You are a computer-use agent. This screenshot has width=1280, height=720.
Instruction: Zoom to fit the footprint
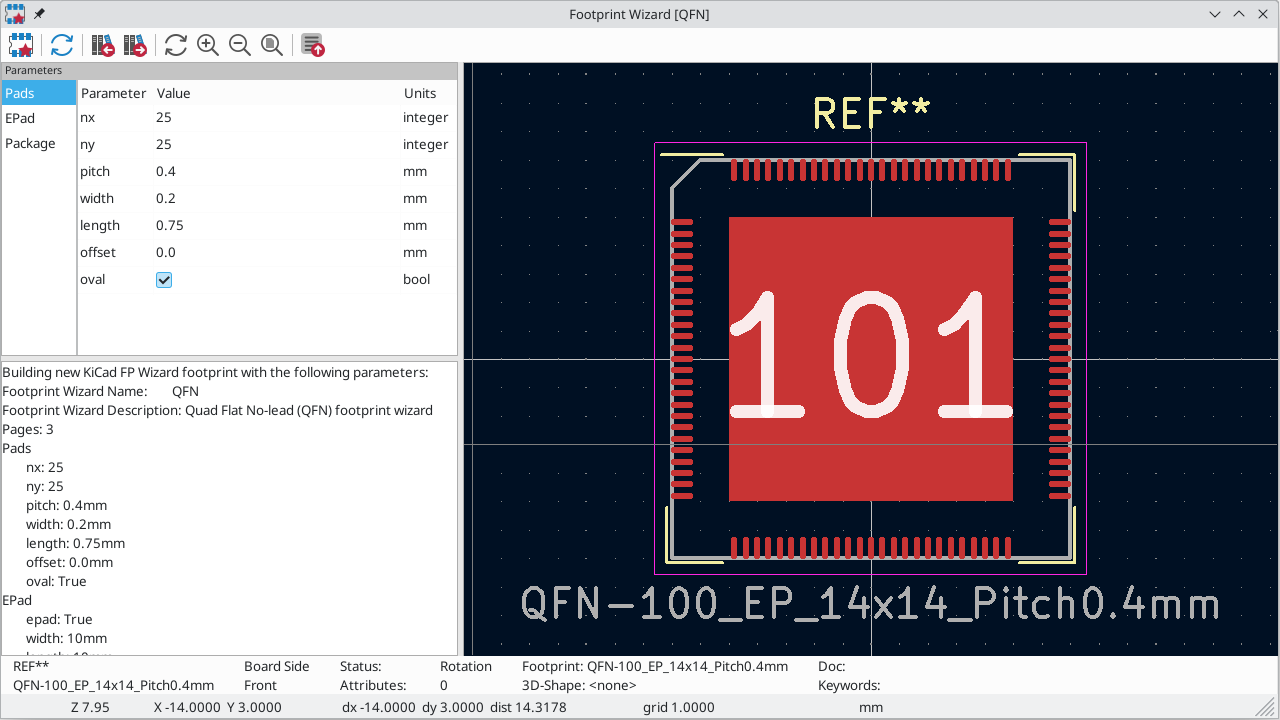pyautogui.click(x=272, y=45)
